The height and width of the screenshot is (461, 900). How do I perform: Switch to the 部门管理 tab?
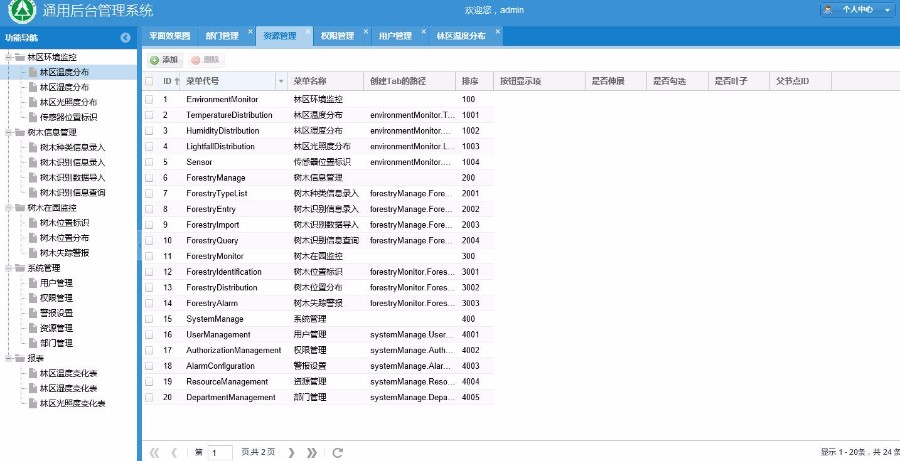(222, 36)
